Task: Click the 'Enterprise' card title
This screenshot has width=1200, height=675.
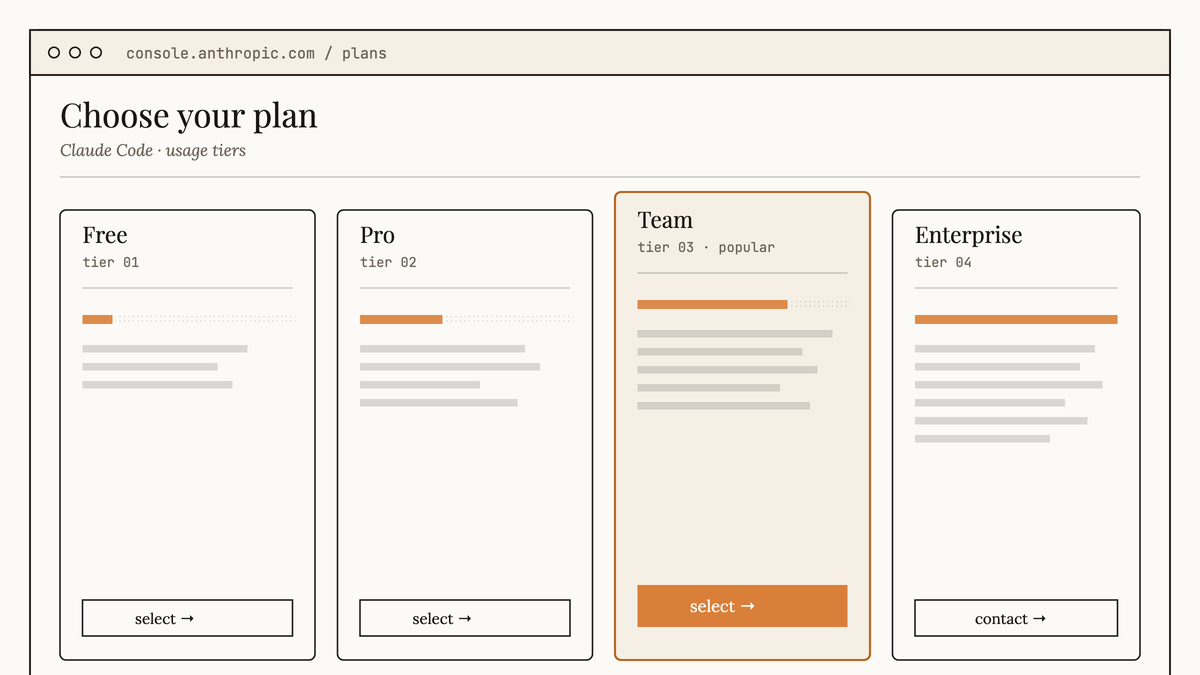Action: [x=969, y=235]
